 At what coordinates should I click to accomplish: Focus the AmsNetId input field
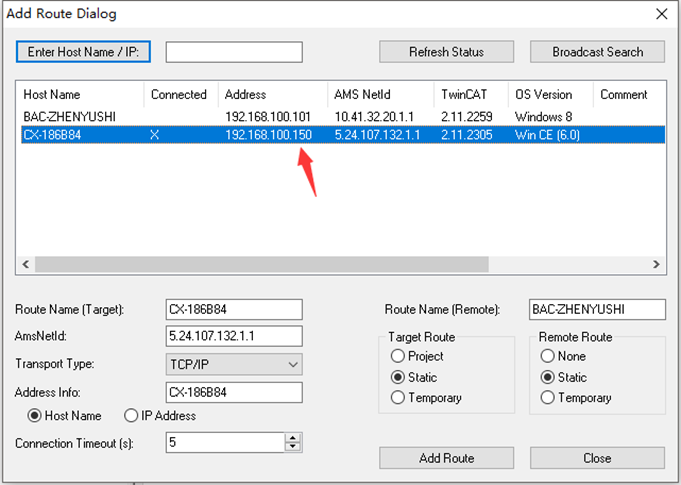pos(234,336)
